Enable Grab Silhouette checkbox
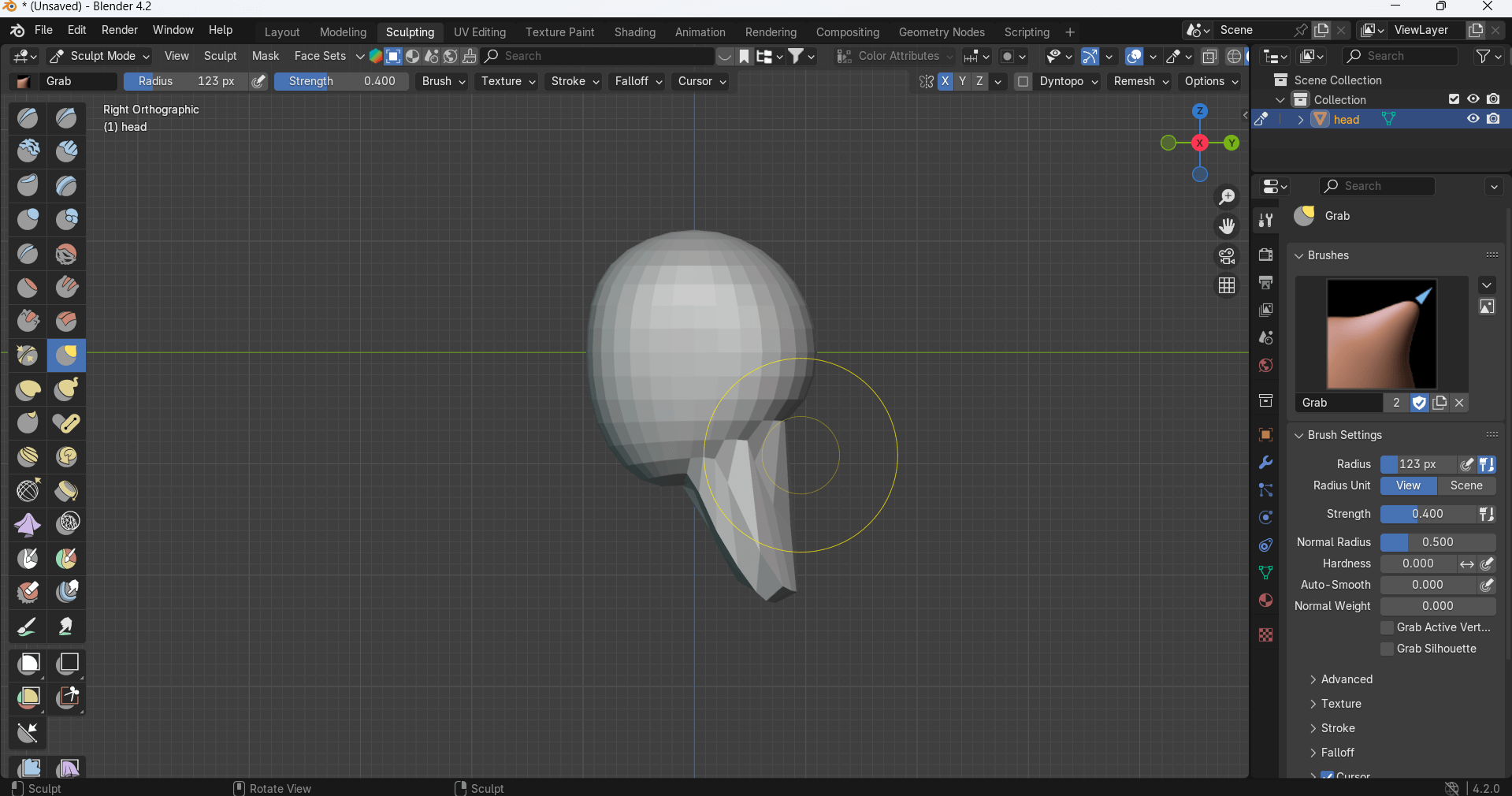Image resolution: width=1512 pixels, height=796 pixels. [1388, 649]
